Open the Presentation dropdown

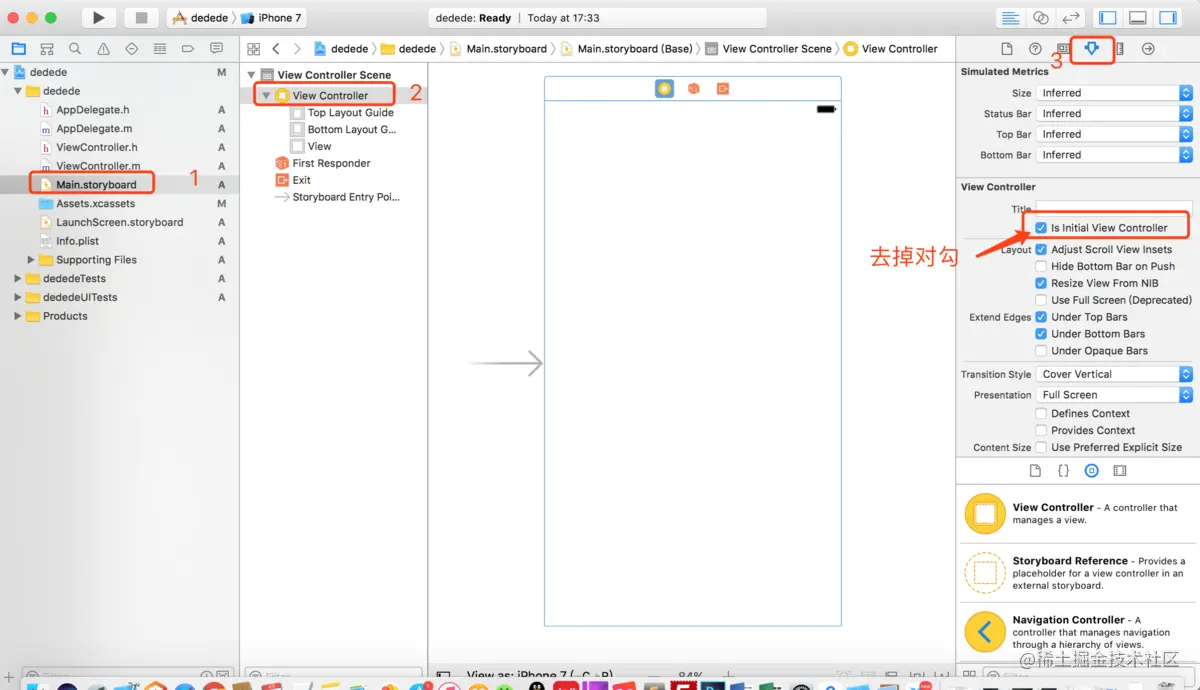click(x=1114, y=395)
